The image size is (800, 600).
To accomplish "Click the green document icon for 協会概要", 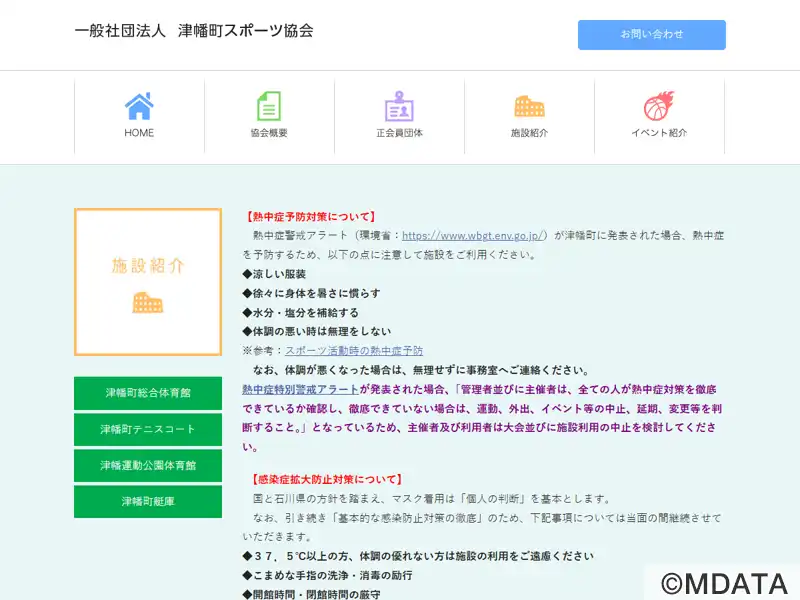I will pyautogui.click(x=269, y=106).
